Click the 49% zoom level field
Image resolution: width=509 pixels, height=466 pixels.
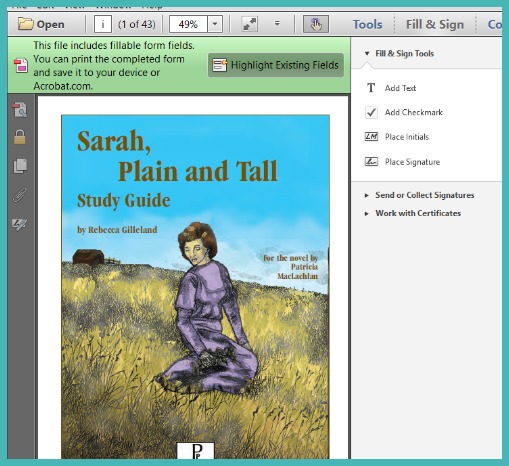[x=188, y=24]
